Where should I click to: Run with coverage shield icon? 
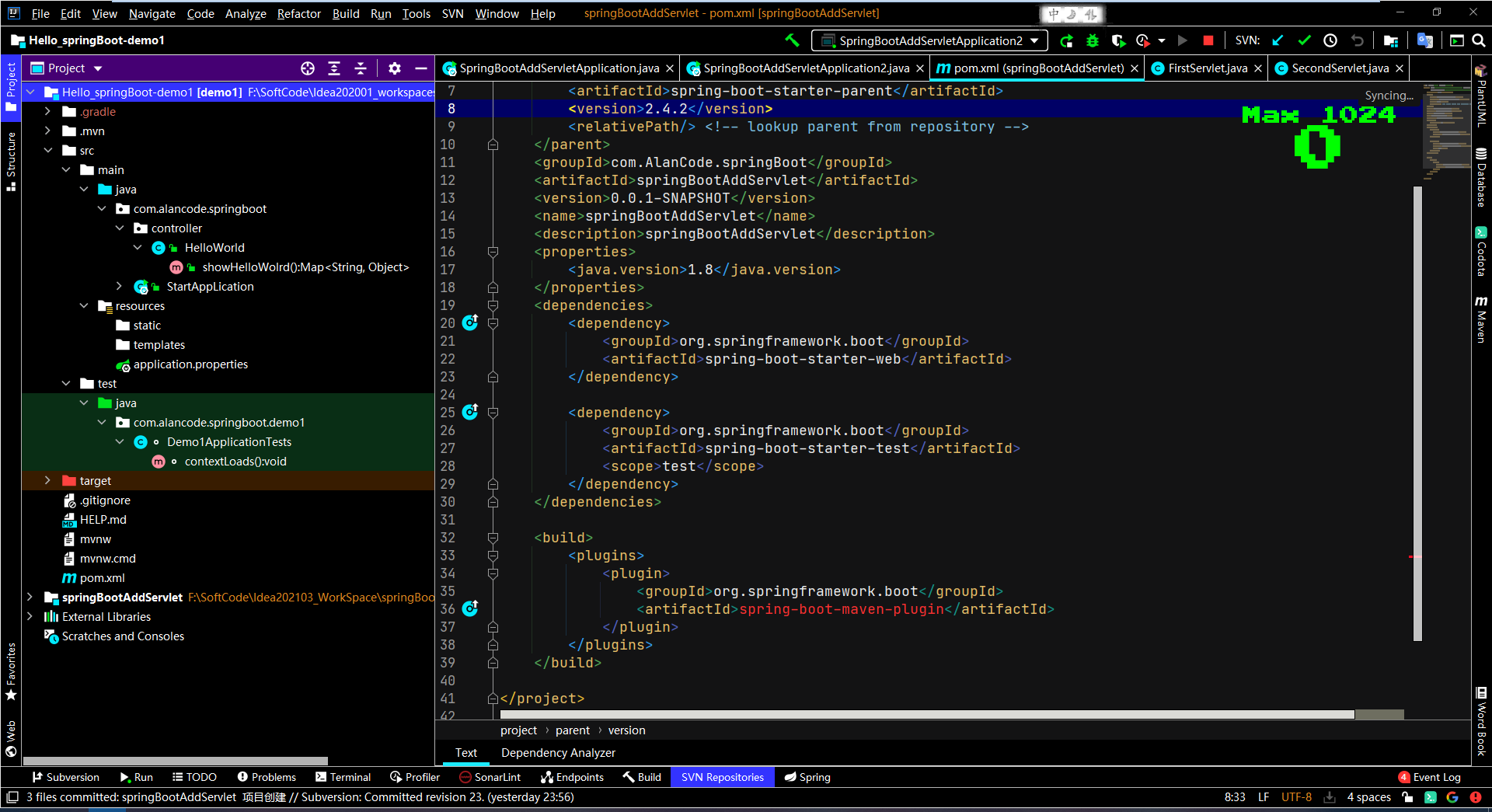tap(1118, 40)
